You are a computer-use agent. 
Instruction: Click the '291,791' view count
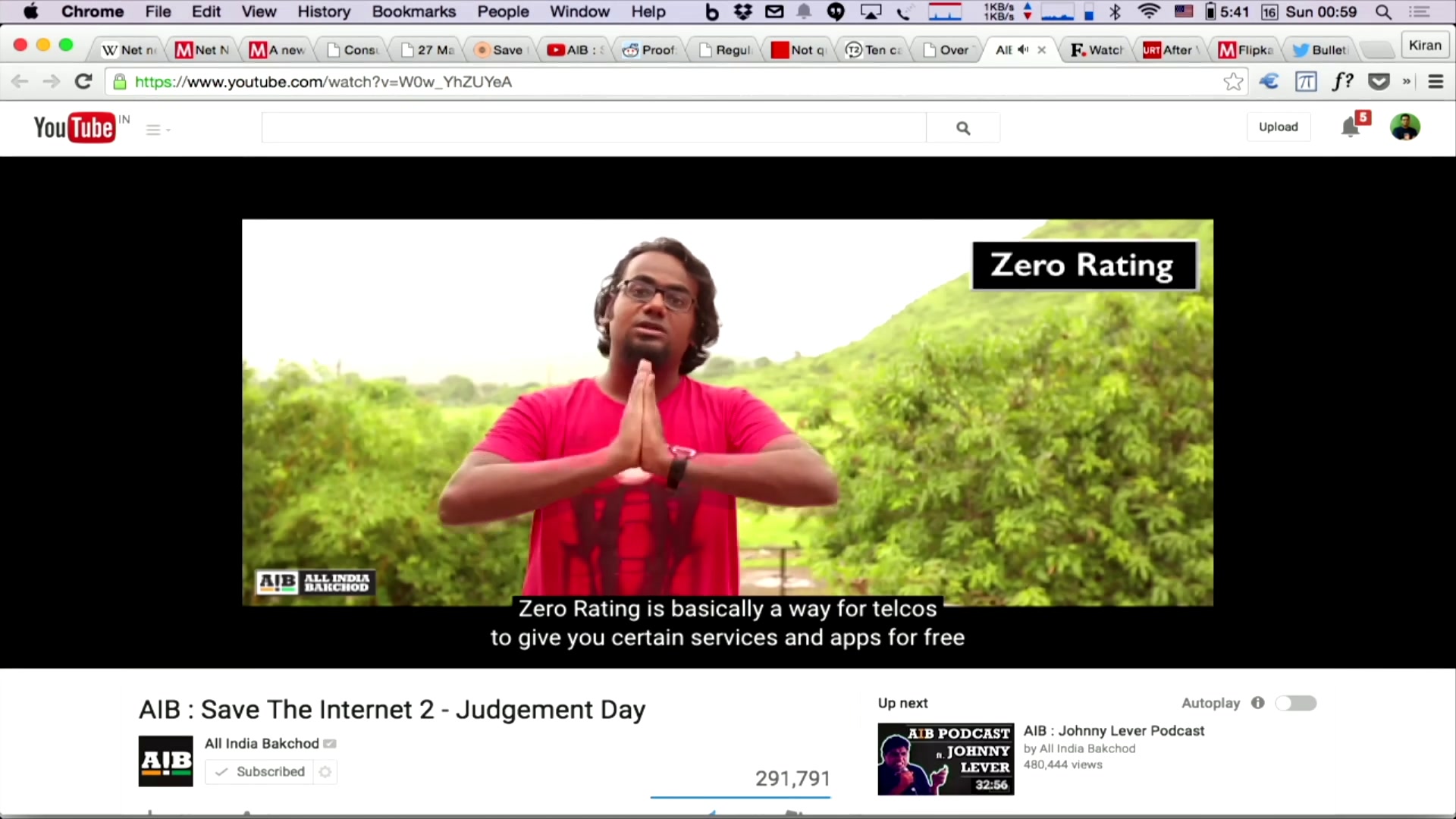tap(792, 778)
